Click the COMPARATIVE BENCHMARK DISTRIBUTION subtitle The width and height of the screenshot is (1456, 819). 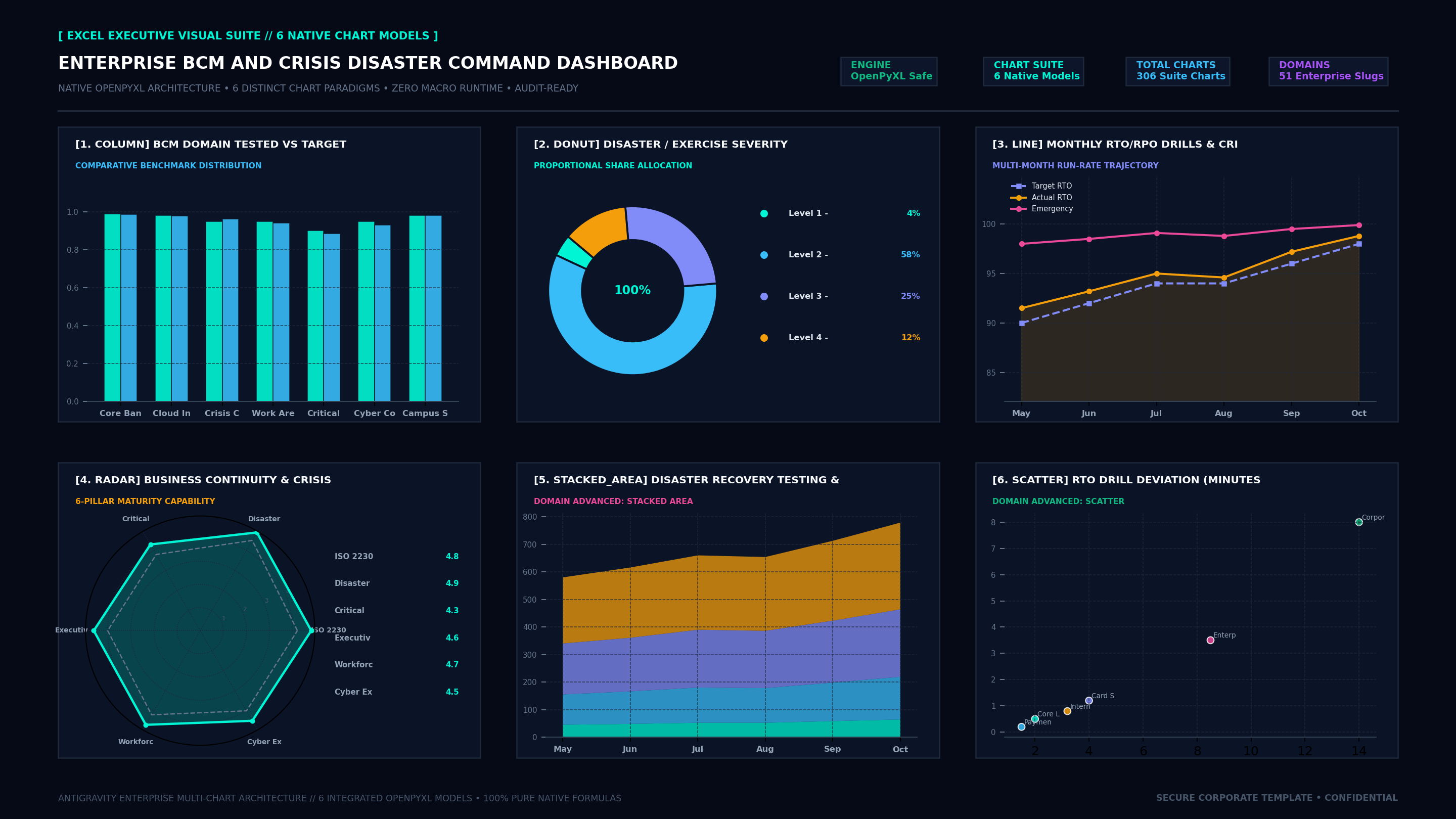pos(168,166)
